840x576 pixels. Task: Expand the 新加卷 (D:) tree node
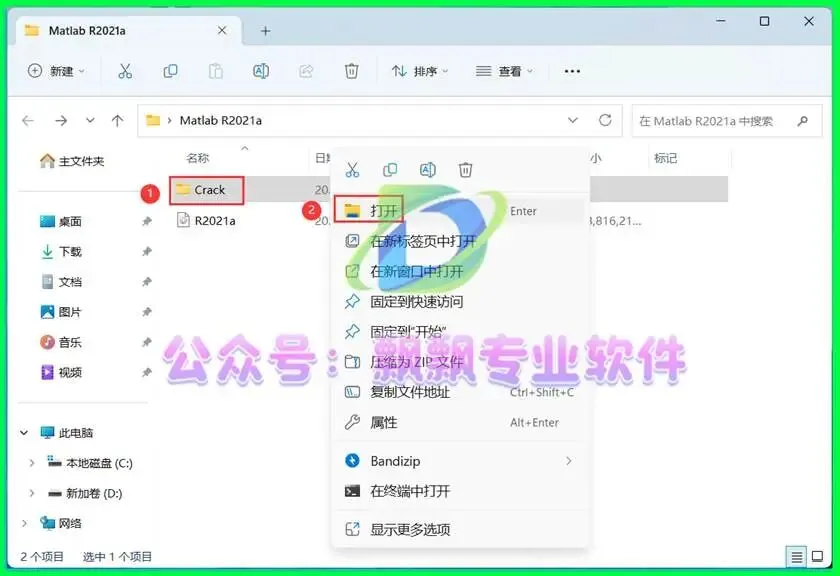point(32,493)
